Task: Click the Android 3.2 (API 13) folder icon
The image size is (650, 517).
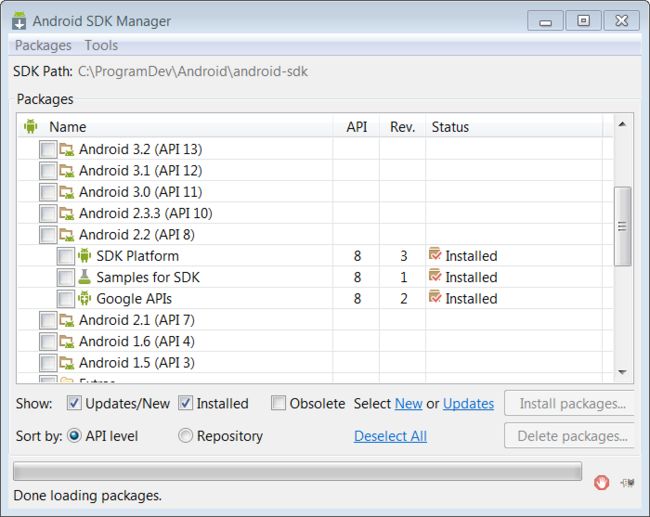Action: [x=66, y=149]
